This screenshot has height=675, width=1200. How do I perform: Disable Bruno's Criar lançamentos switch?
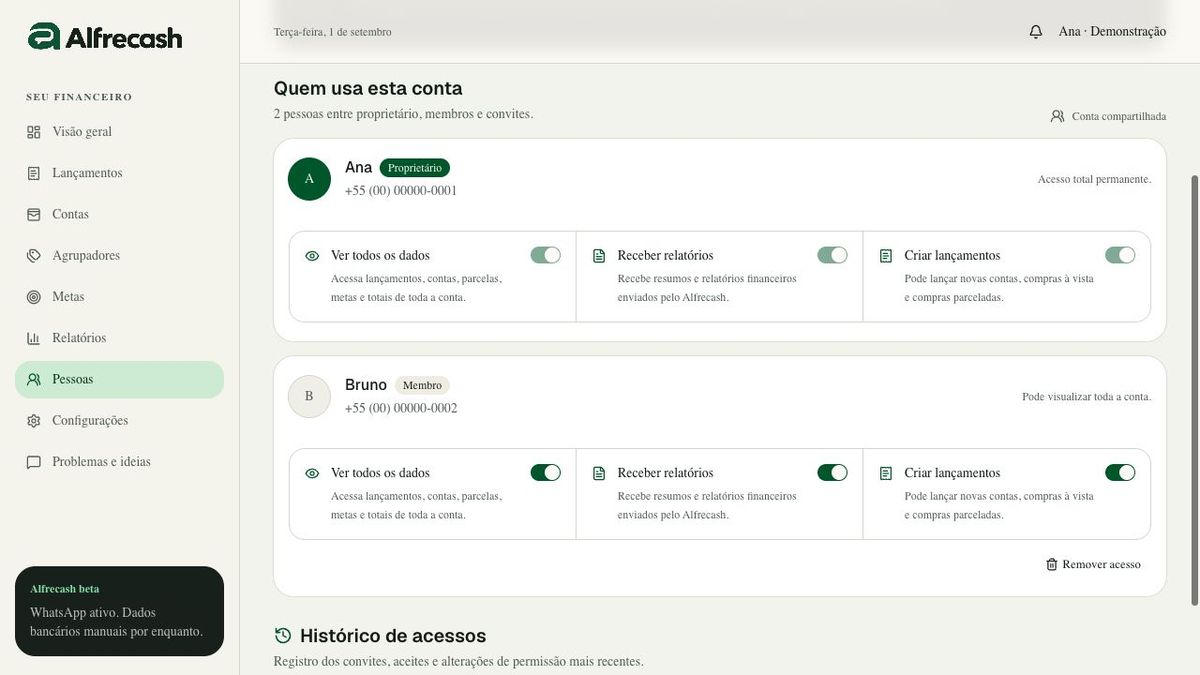click(1120, 472)
